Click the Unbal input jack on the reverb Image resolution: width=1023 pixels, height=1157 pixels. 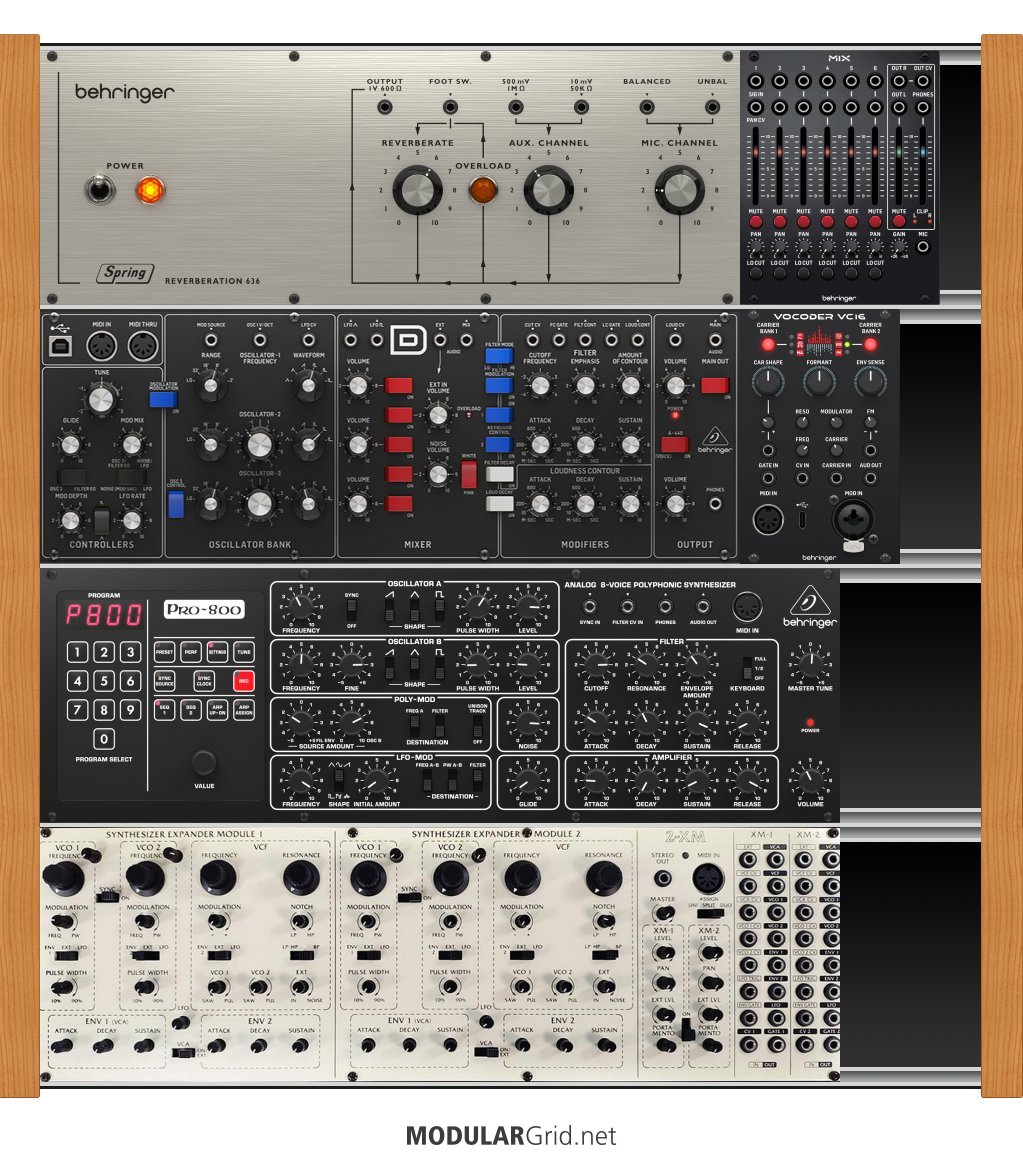point(712,107)
